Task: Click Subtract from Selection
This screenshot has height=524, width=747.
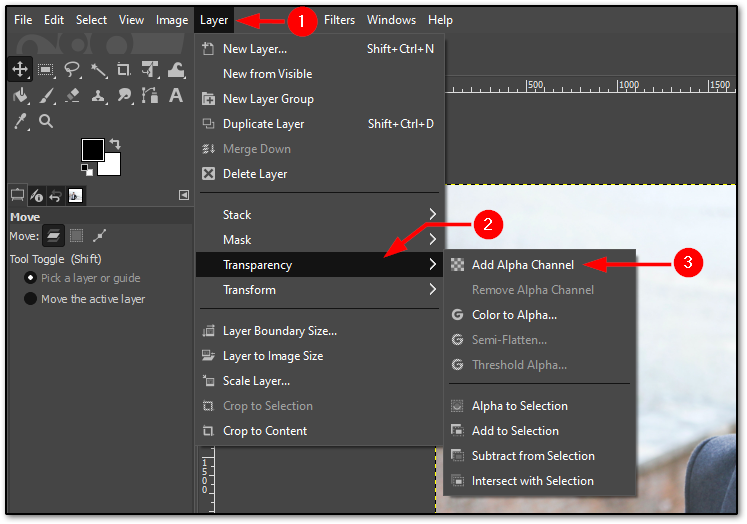Action: (x=540, y=455)
